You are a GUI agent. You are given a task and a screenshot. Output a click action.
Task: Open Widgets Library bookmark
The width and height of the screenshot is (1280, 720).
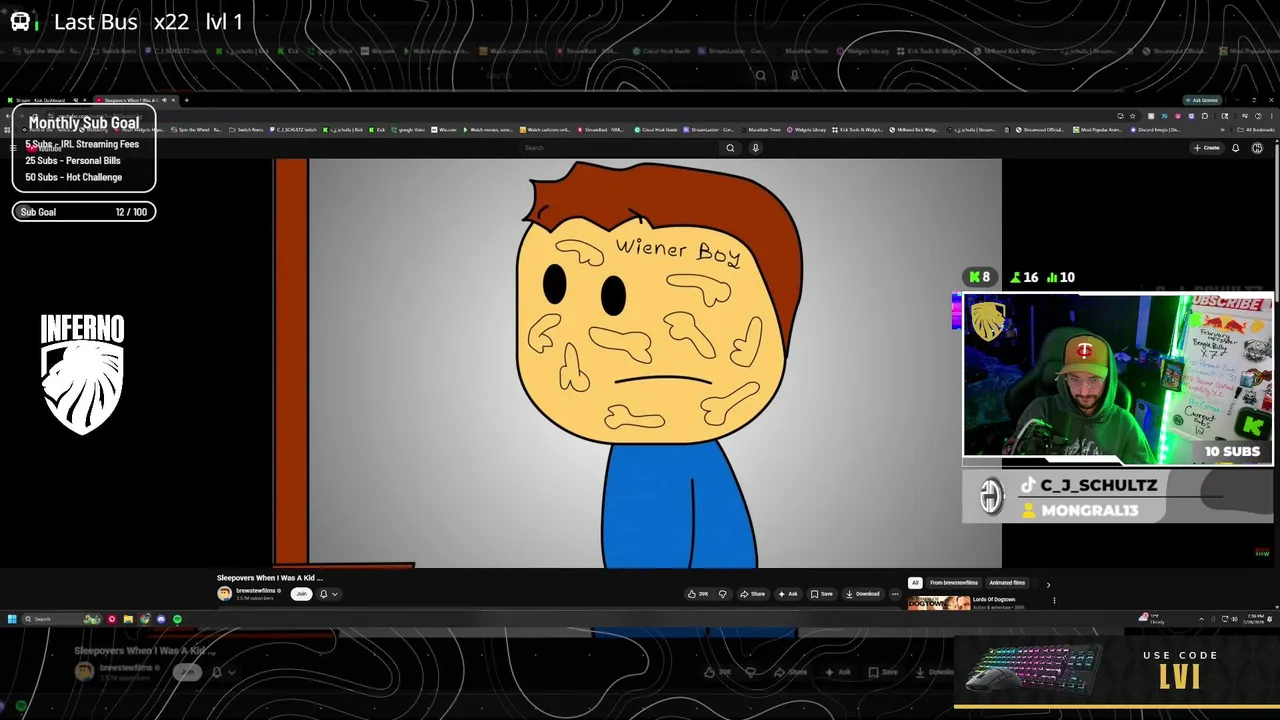pyautogui.click(x=806, y=130)
